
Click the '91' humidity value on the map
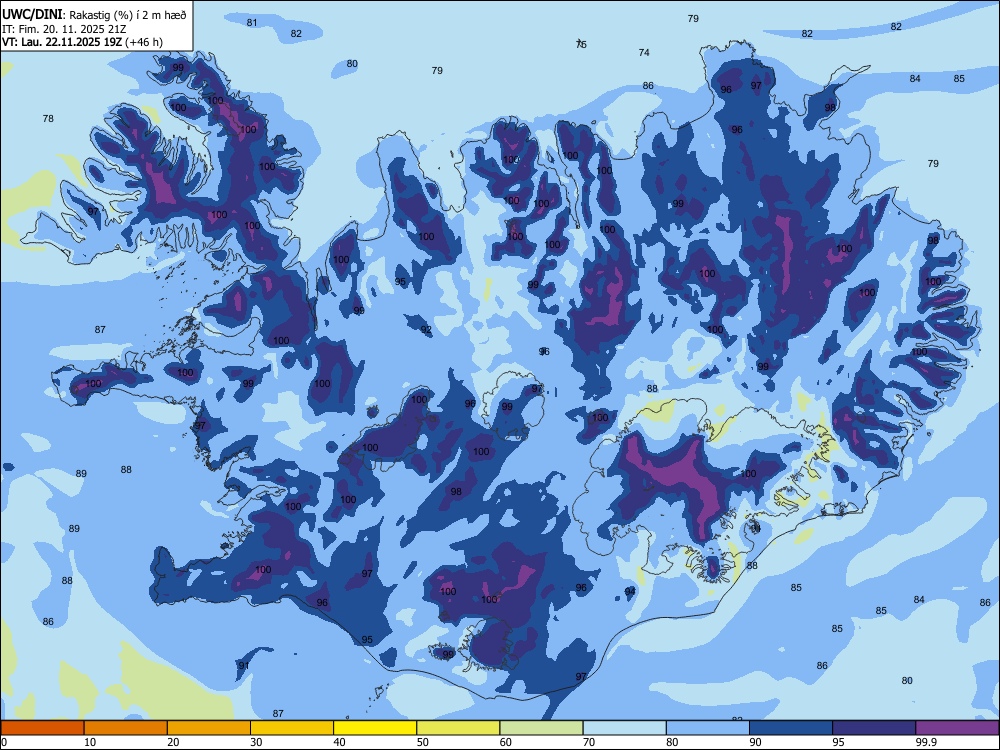[x=244, y=666]
